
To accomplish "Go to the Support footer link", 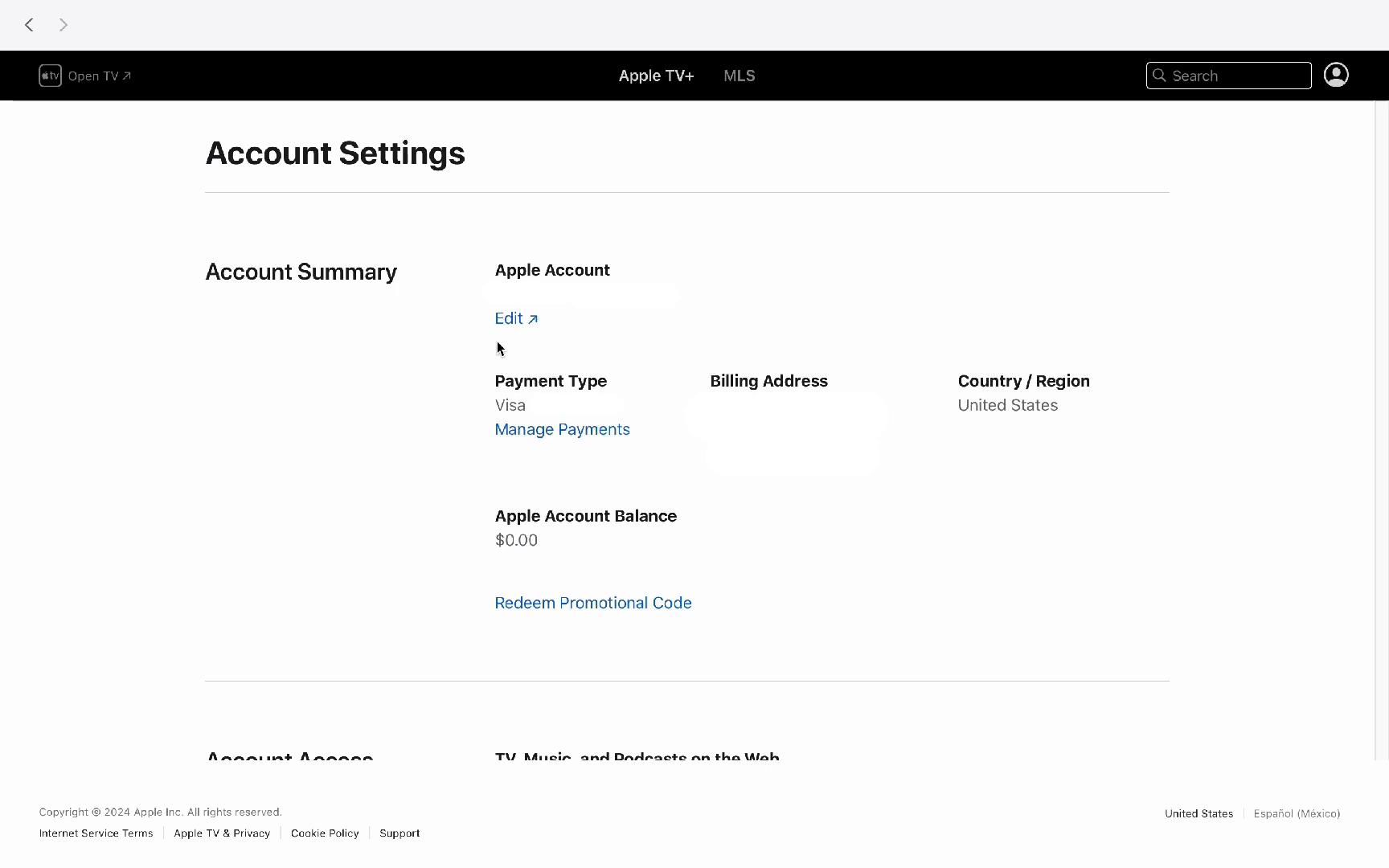I will pos(399,833).
